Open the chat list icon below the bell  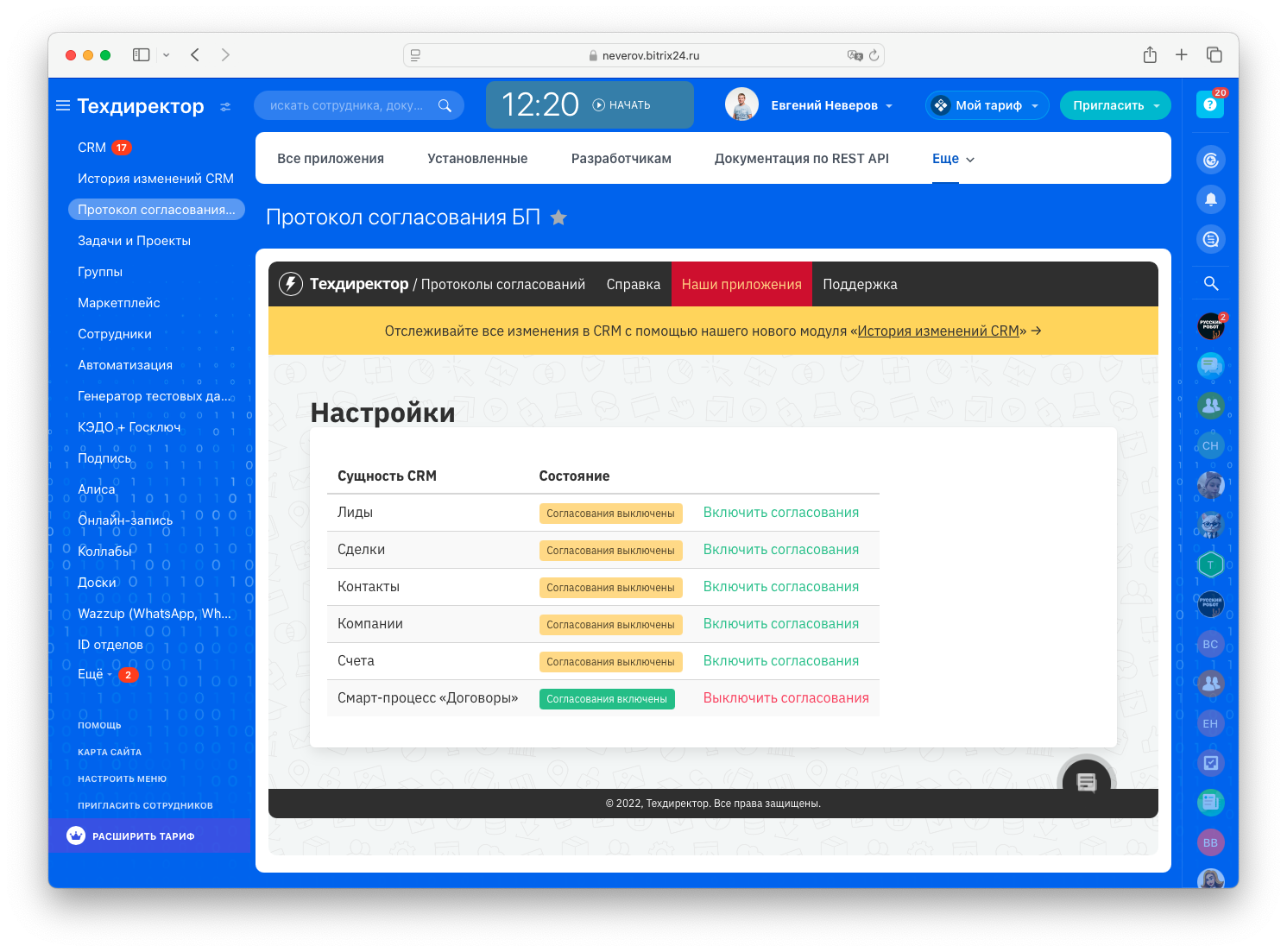1211,239
